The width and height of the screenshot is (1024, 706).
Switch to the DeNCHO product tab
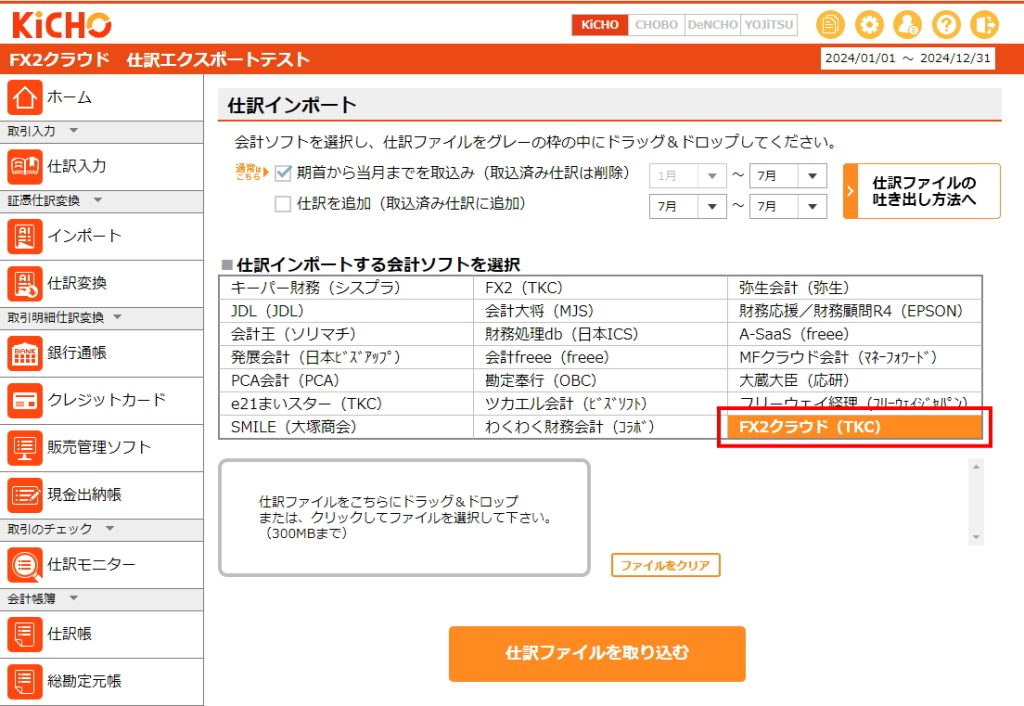click(x=712, y=25)
